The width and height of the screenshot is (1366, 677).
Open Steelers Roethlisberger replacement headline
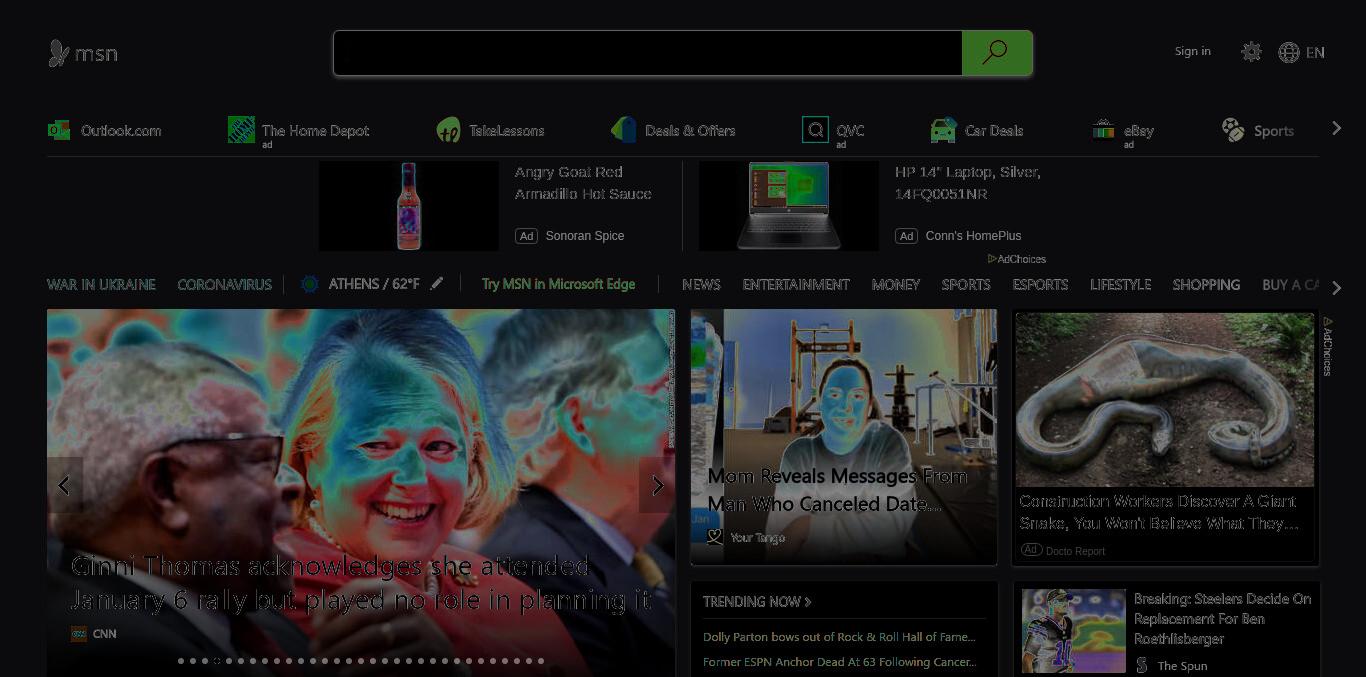[1222, 618]
